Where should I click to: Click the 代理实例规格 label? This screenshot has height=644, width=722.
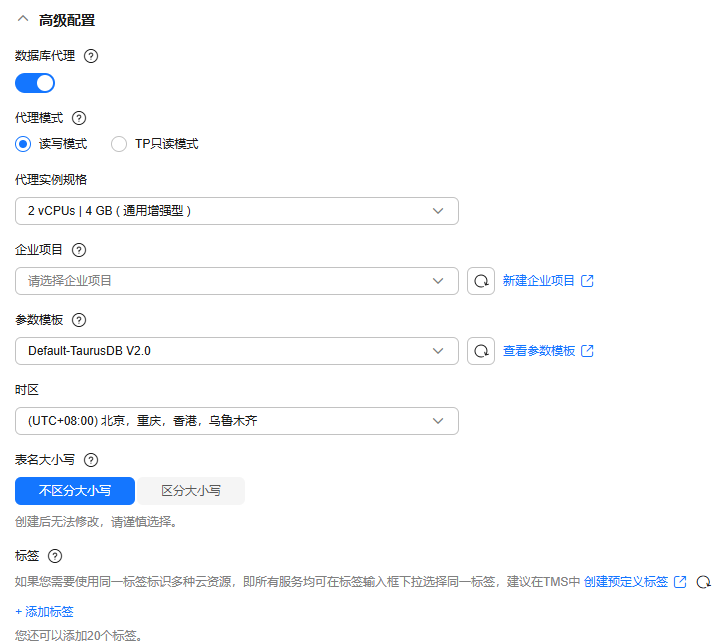point(51,180)
